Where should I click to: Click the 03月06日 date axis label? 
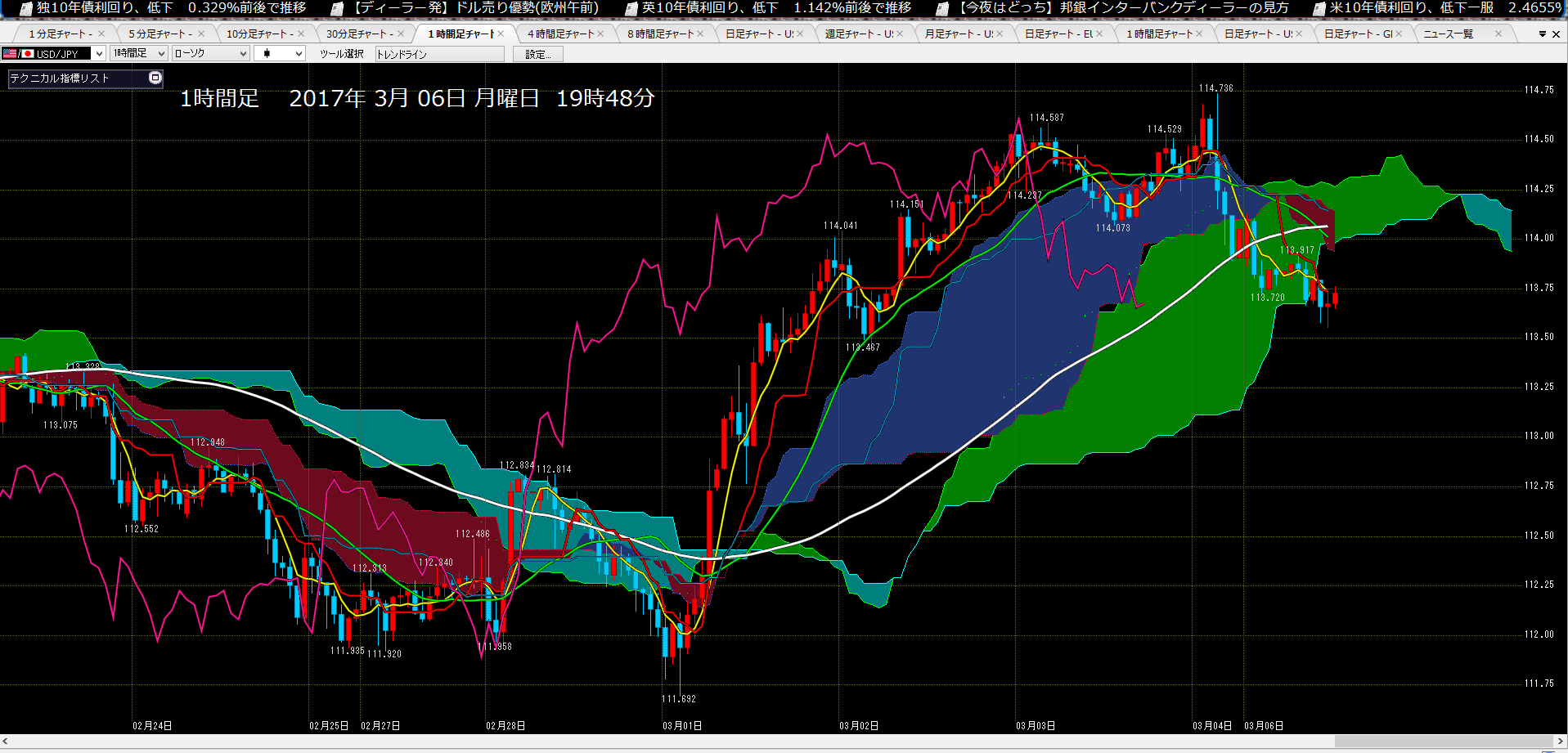[x=1264, y=726]
